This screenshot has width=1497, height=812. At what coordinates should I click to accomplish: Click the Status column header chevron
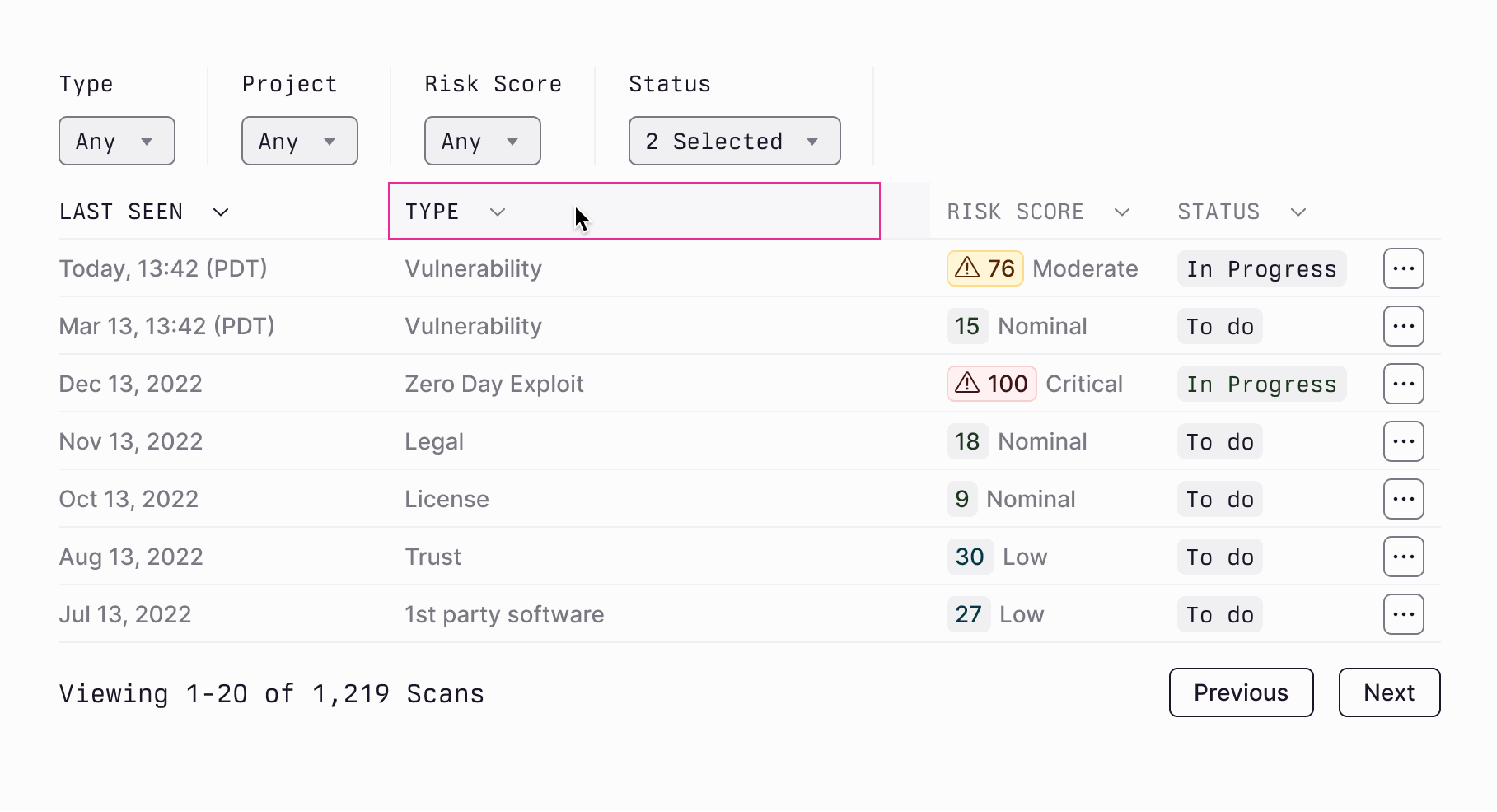tap(1298, 213)
